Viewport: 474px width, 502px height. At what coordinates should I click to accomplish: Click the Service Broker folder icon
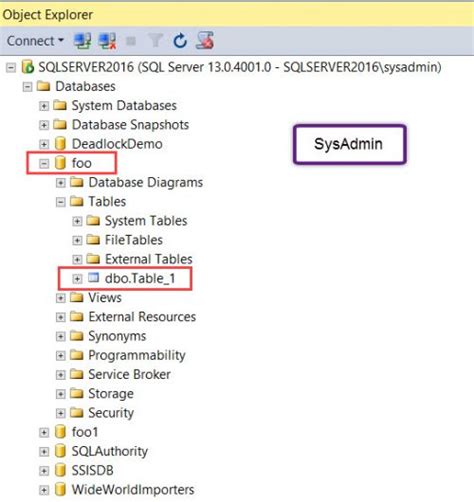click(77, 374)
